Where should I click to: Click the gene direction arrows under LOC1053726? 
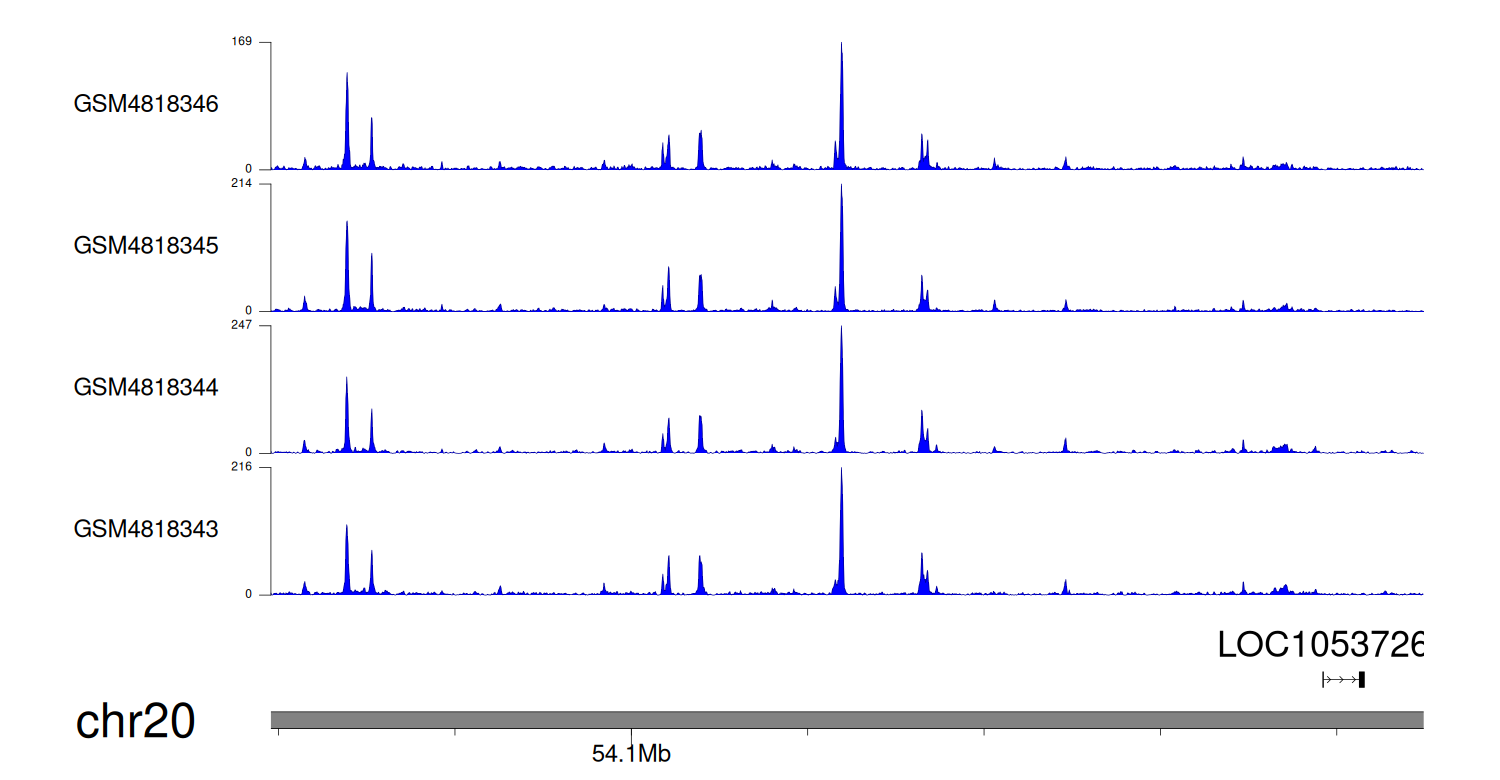click(x=1340, y=680)
